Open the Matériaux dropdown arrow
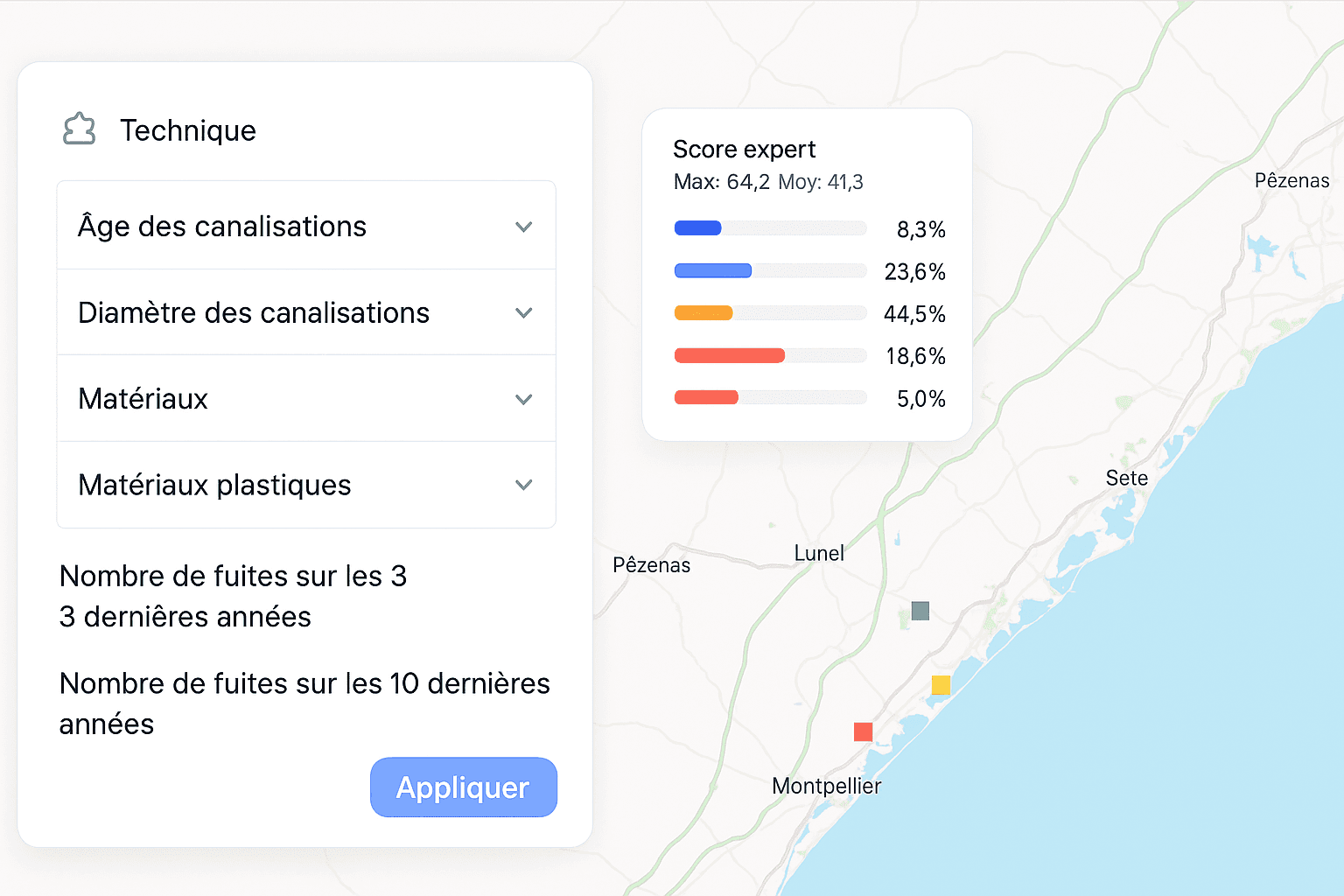The image size is (1344, 896). (x=524, y=400)
